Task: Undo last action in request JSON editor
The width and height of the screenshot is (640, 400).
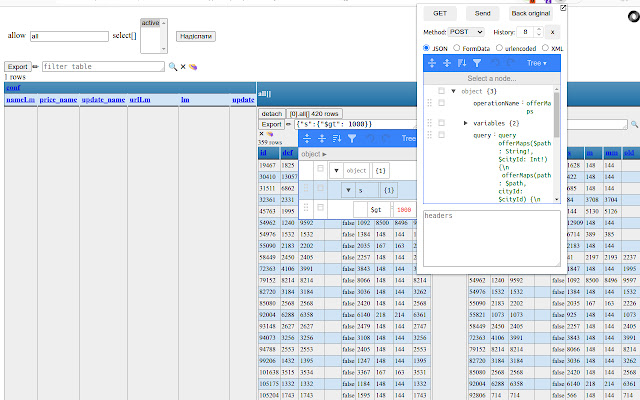Action: [x=496, y=63]
